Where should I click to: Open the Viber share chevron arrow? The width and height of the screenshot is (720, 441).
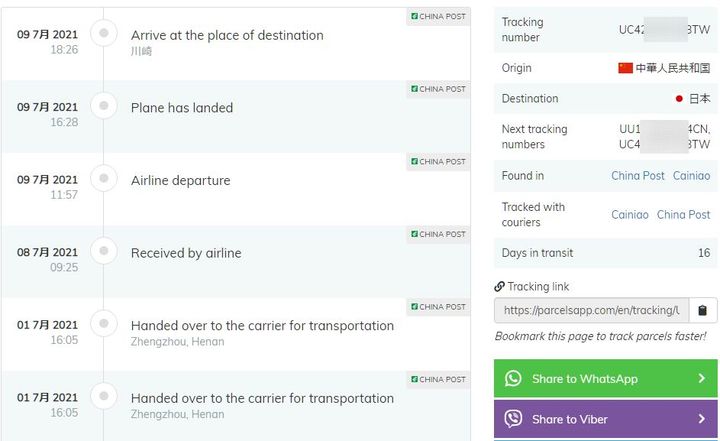point(701,419)
